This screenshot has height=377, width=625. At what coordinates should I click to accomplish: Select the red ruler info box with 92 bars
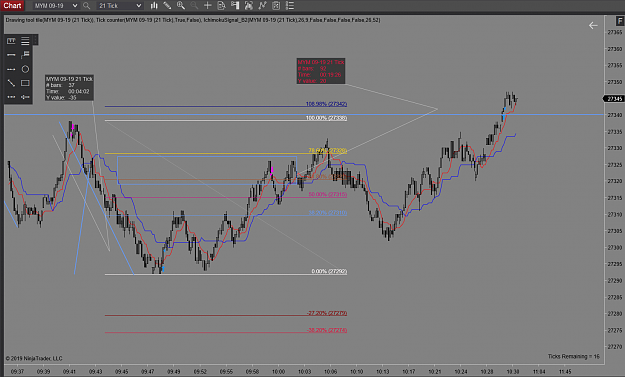pos(321,71)
